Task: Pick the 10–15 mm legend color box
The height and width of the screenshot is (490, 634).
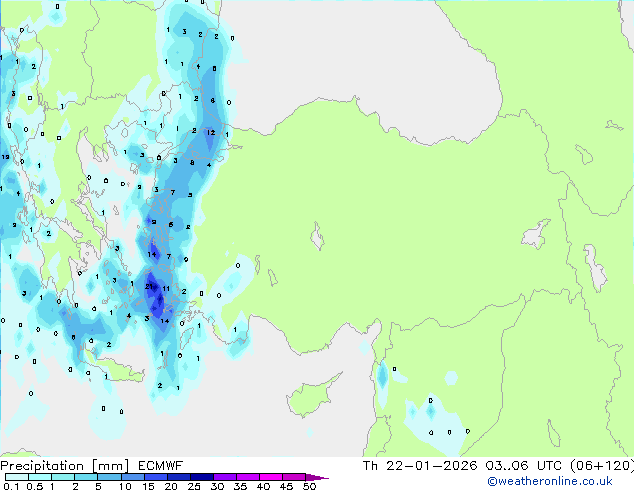Action: [x=132, y=477]
